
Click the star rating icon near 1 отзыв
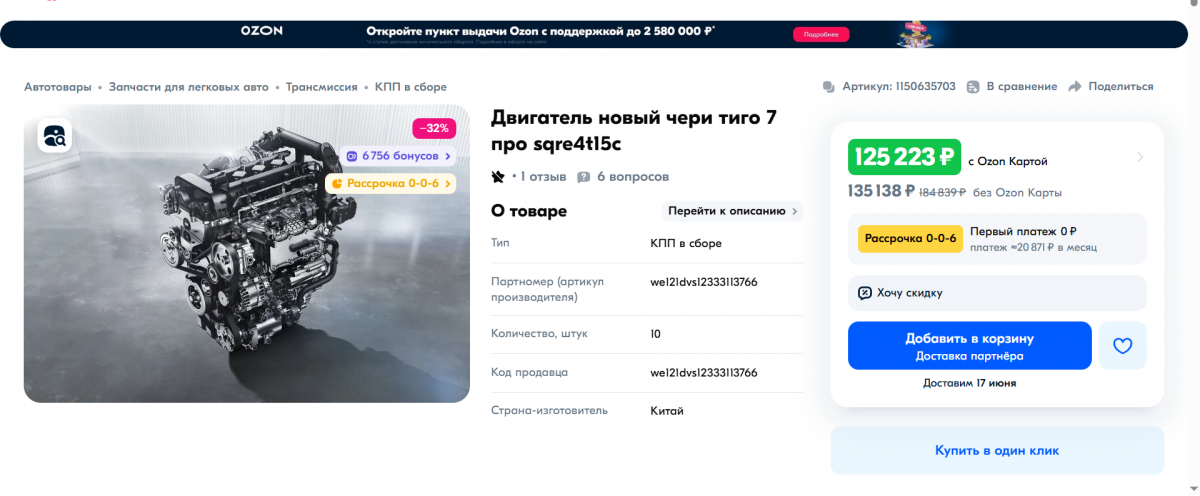click(x=498, y=177)
